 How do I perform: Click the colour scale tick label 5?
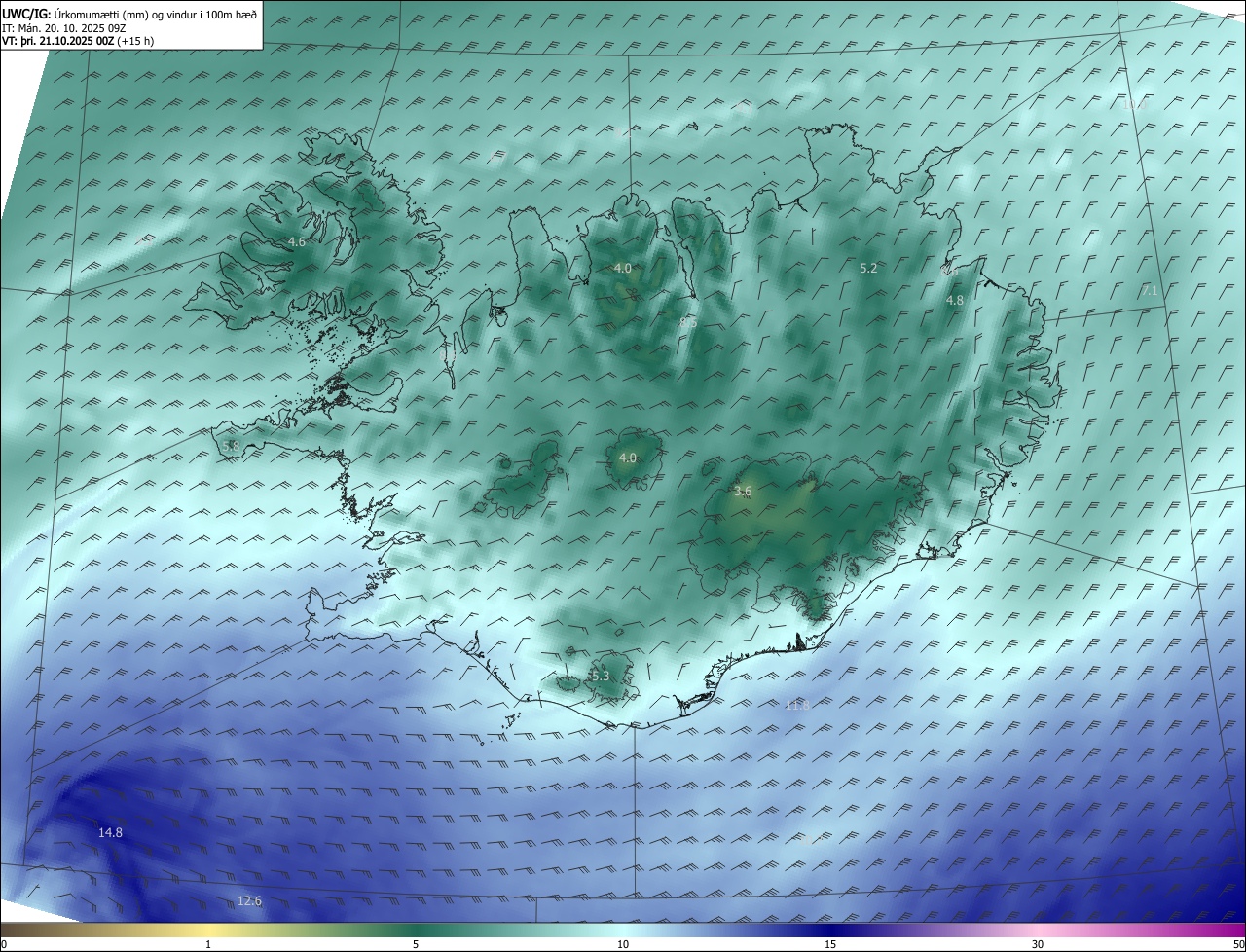(416, 944)
